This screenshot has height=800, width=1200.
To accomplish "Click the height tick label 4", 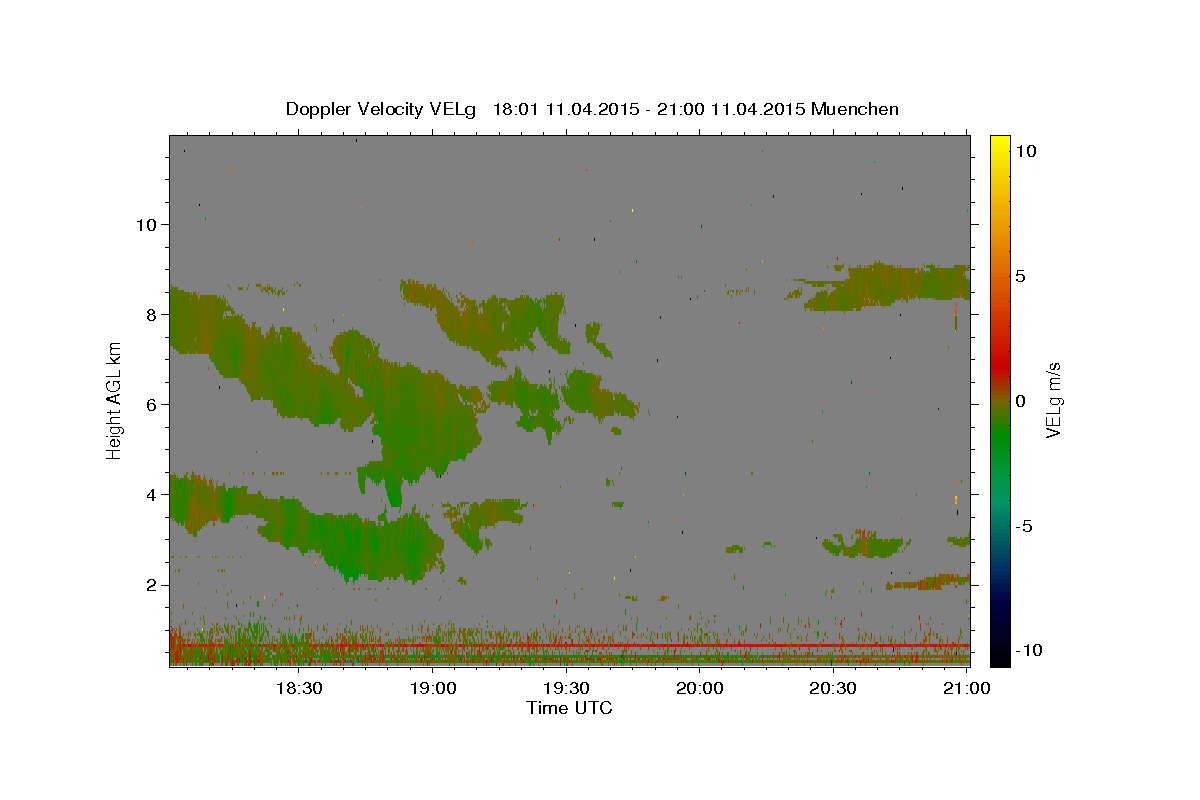I will click(x=151, y=494).
